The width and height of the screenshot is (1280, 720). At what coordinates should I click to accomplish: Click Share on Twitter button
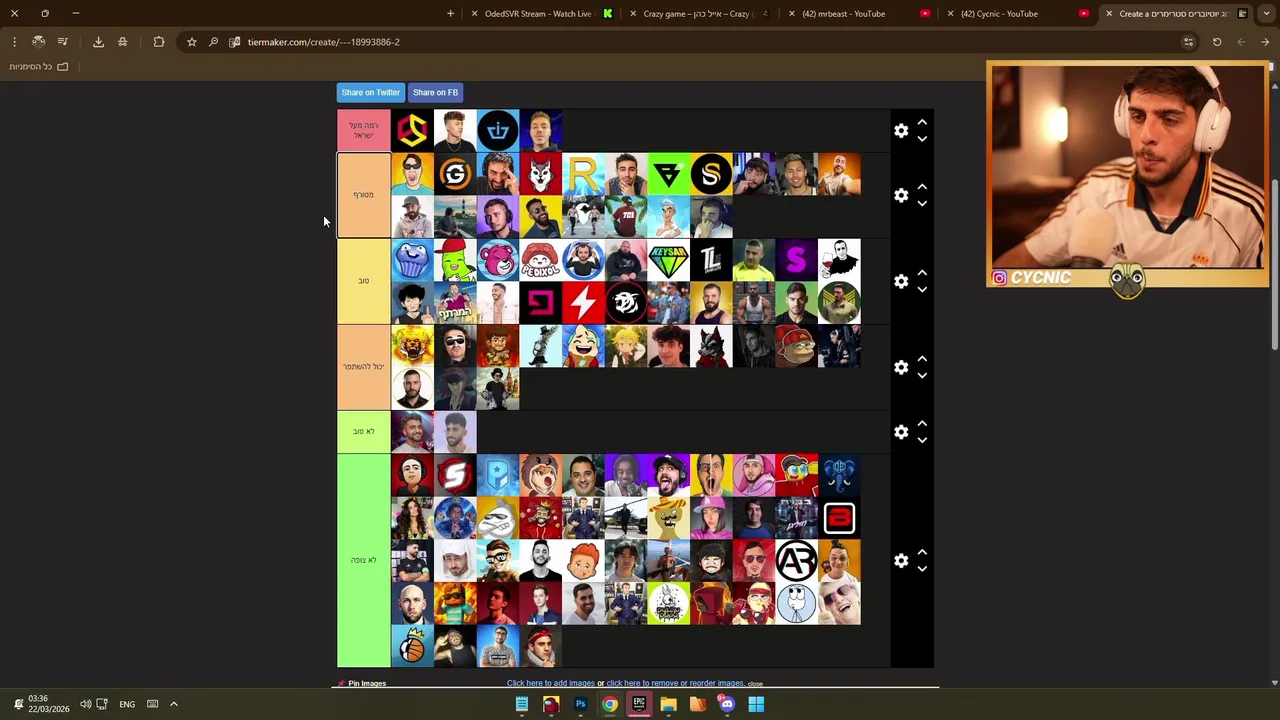370,93
